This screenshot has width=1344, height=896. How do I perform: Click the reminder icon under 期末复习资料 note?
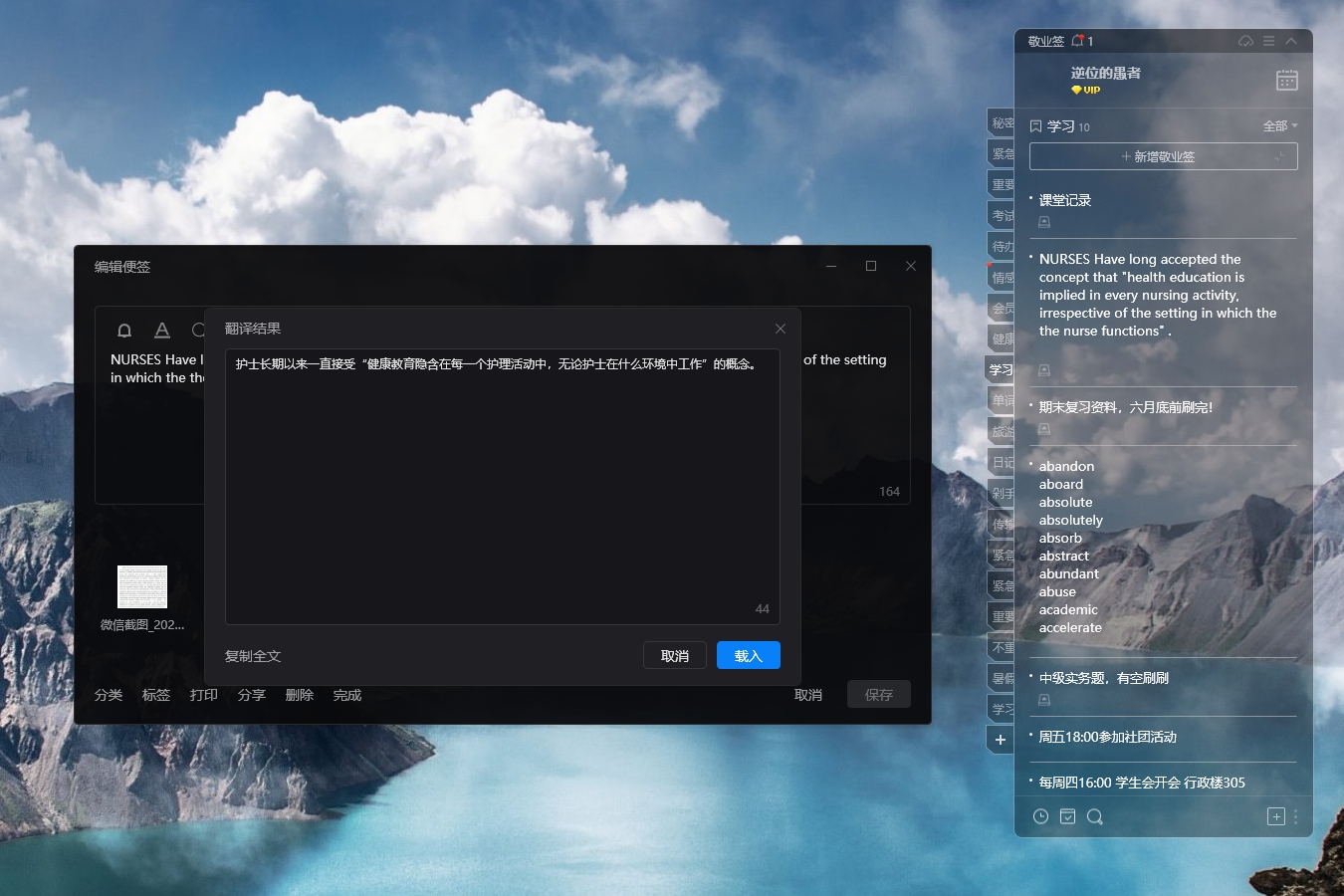click(x=1044, y=429)
